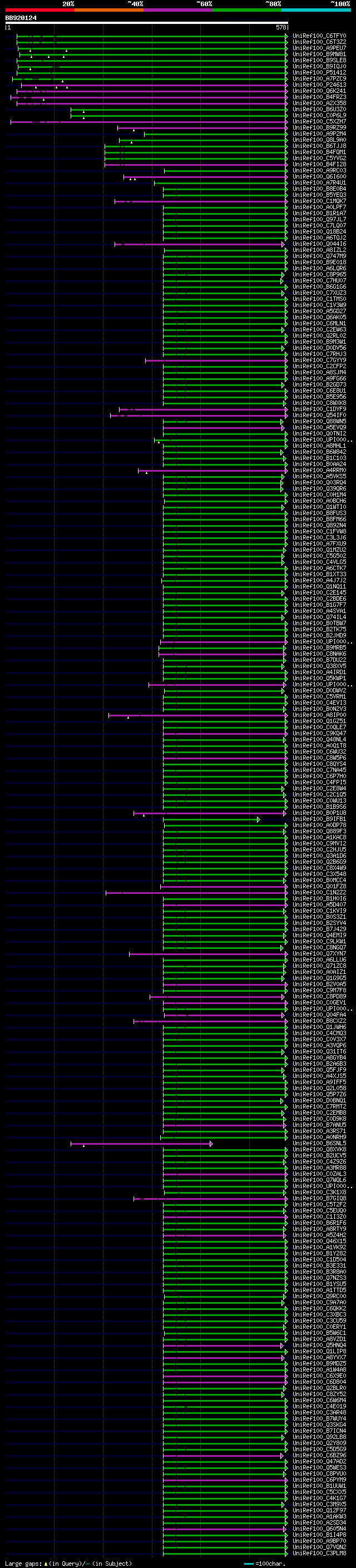Select label UniRef100_A4RRM0

coord(319,471)
